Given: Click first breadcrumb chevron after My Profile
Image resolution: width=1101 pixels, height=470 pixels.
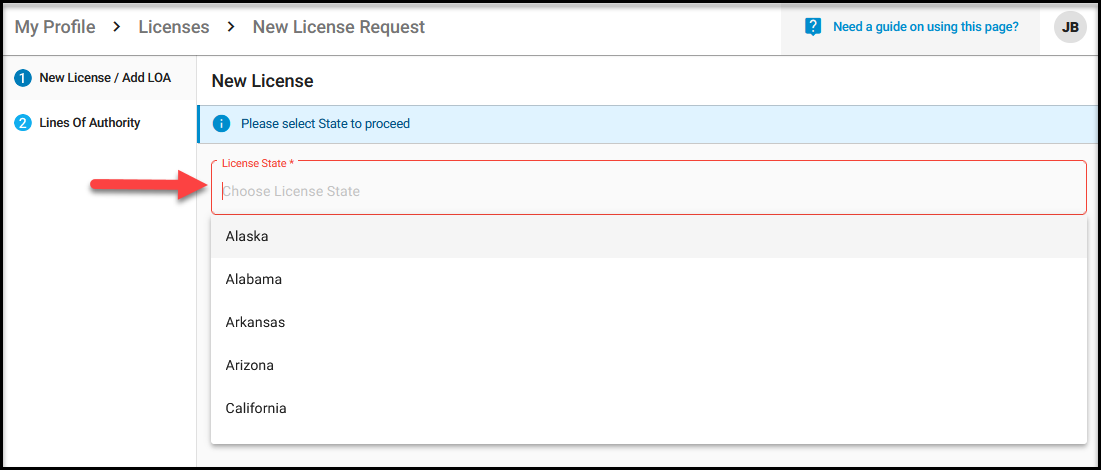Looking at the screenshot, I should pos(117,27).
